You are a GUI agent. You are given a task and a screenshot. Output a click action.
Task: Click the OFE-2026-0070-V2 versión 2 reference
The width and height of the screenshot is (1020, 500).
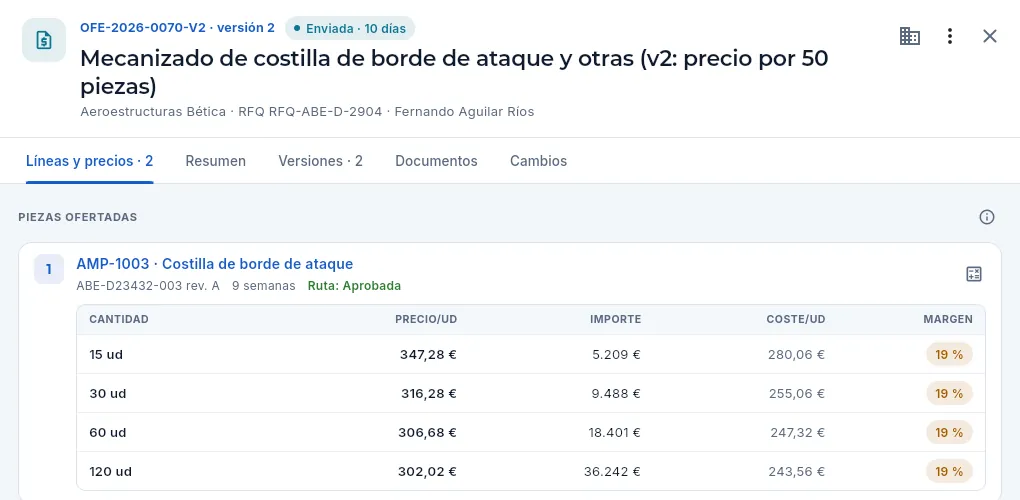click(x=177, y=28)
